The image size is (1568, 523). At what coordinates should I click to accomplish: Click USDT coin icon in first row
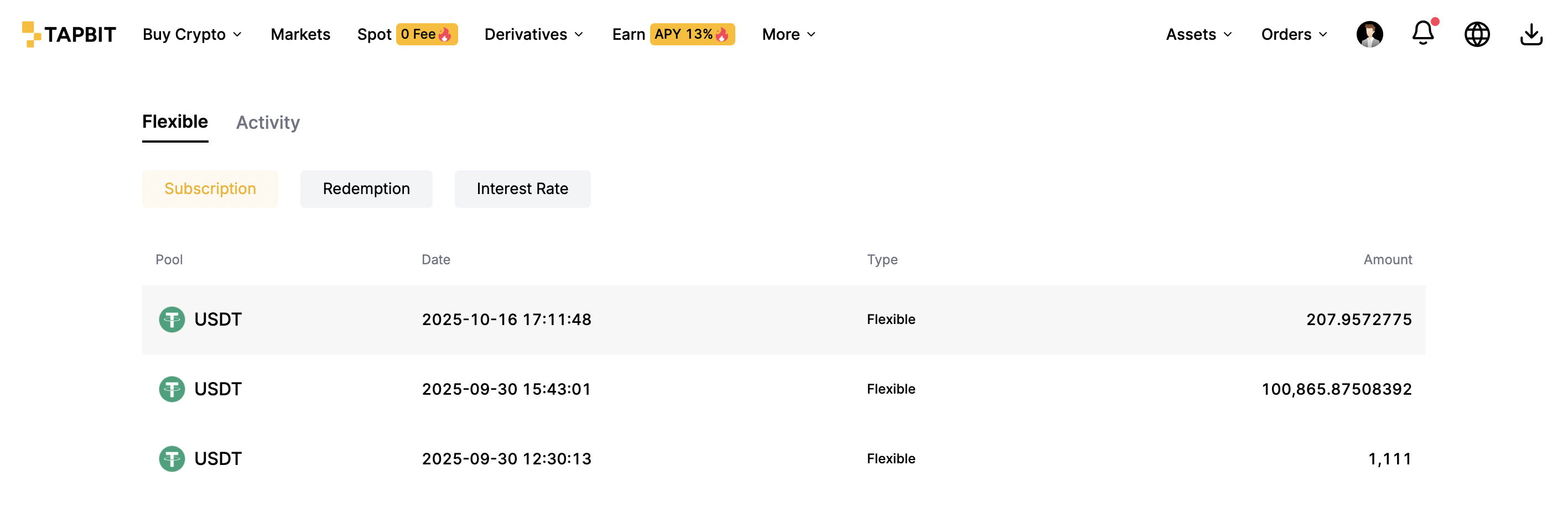coord(172,320)
